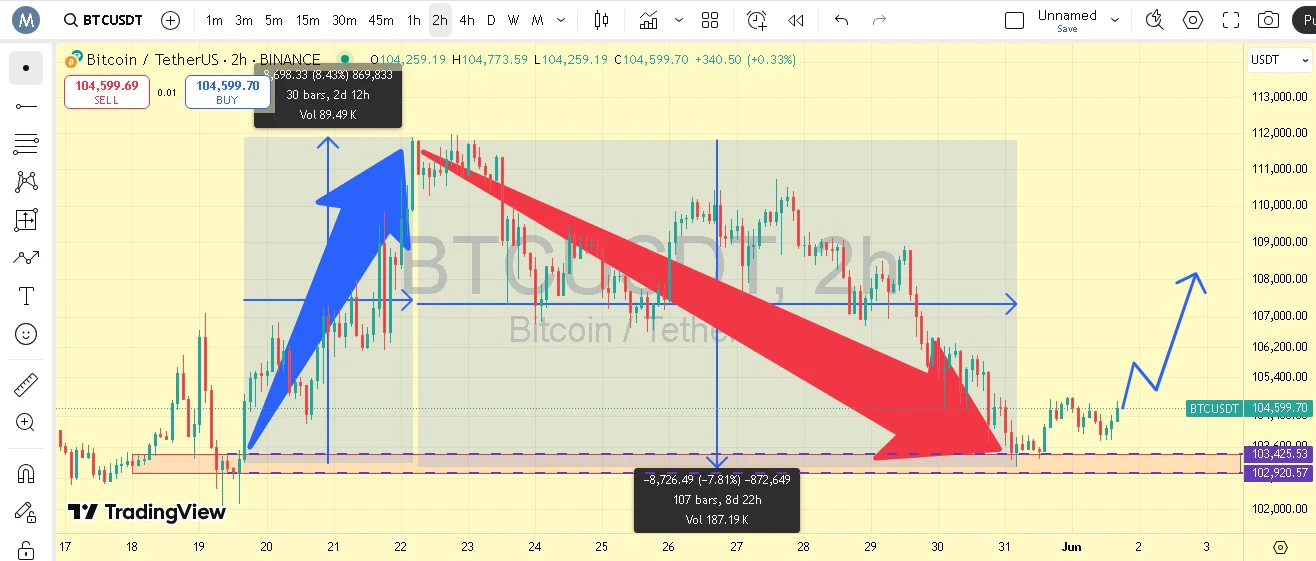Select the 3m timeframe

pos(244,20)
